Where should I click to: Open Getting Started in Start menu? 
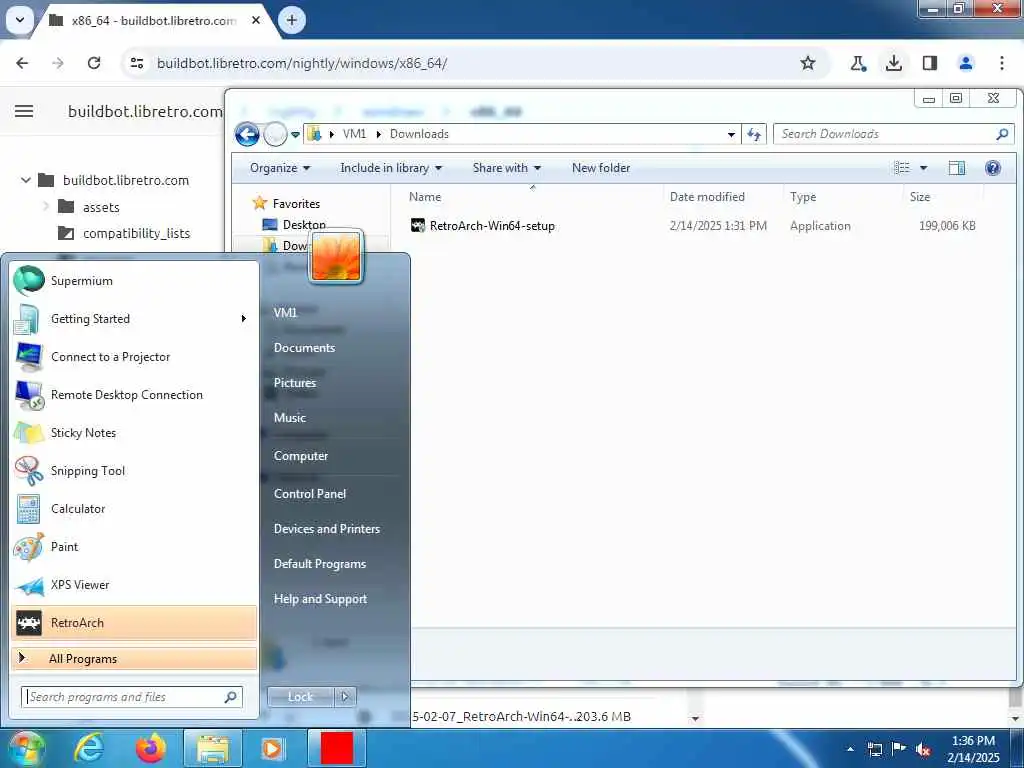(x=134, y=319)
